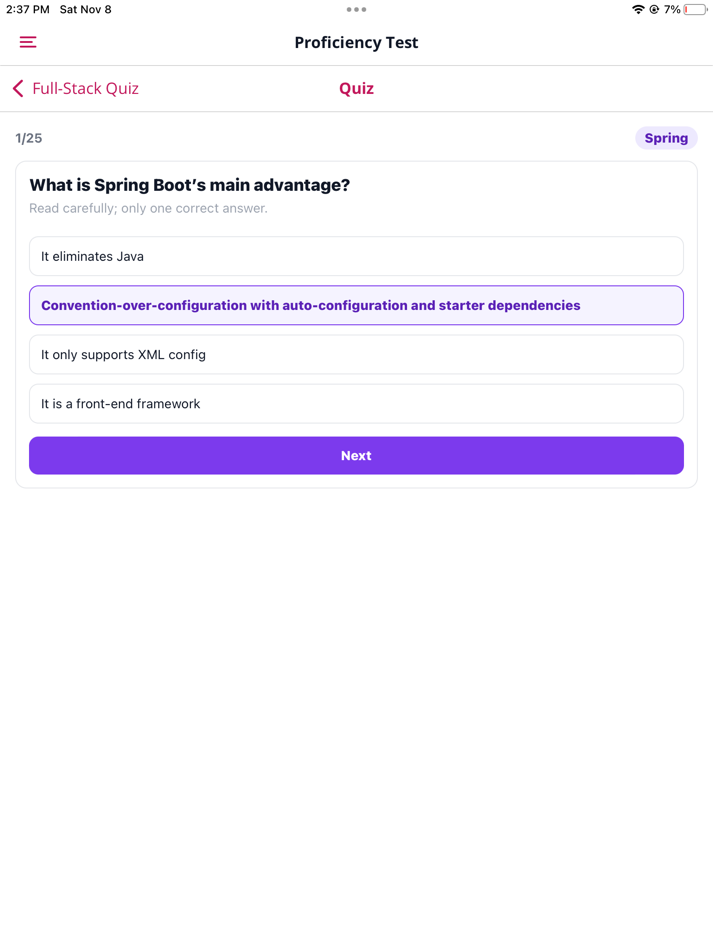Select "It is a front-end framework"

click(356, 404)
